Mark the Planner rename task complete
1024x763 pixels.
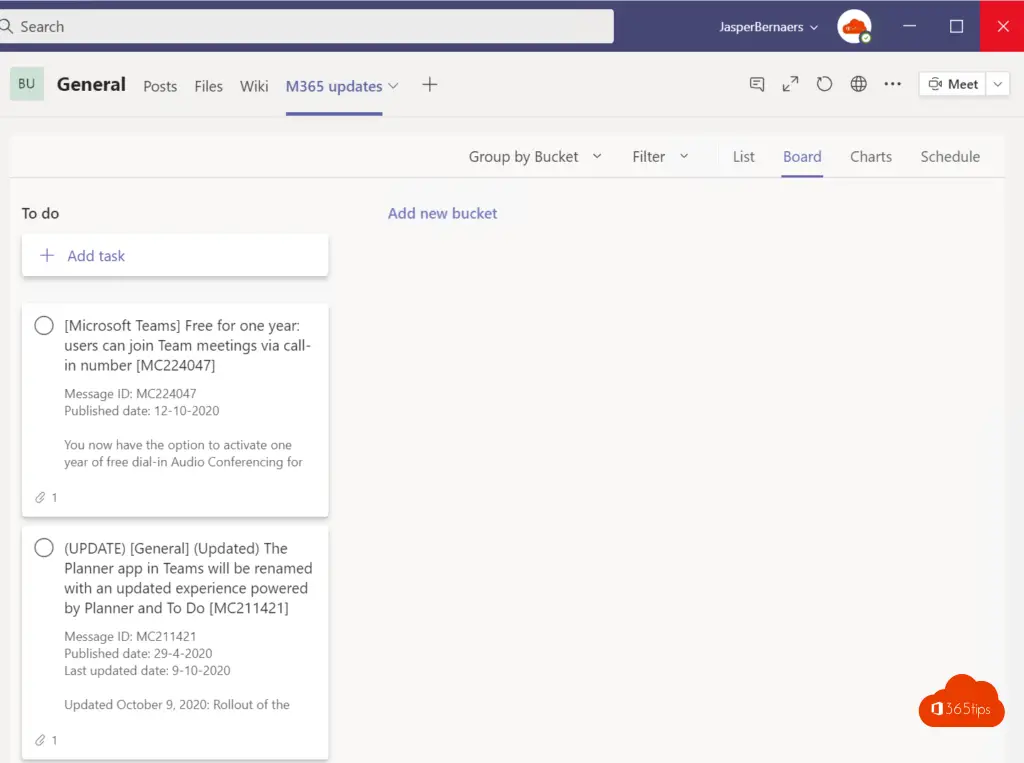click(44, 548)
